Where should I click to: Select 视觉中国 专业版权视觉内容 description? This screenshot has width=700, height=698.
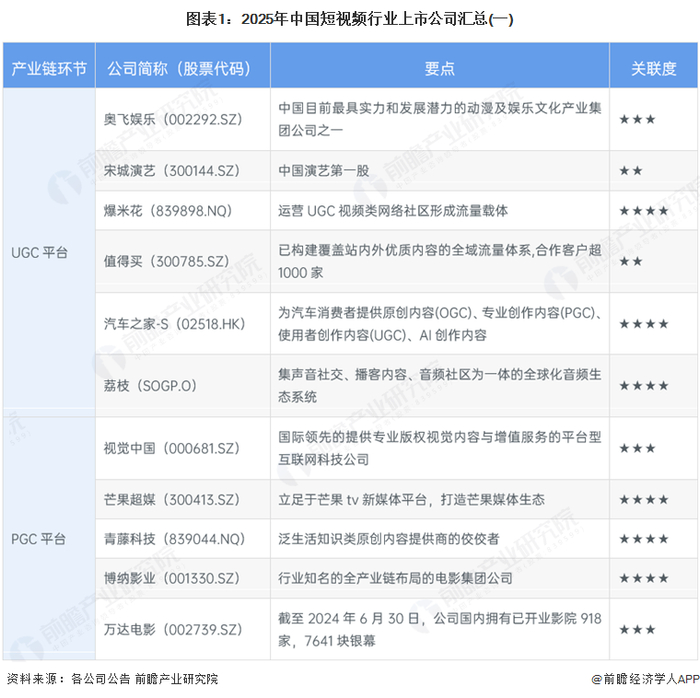(440, 448)
